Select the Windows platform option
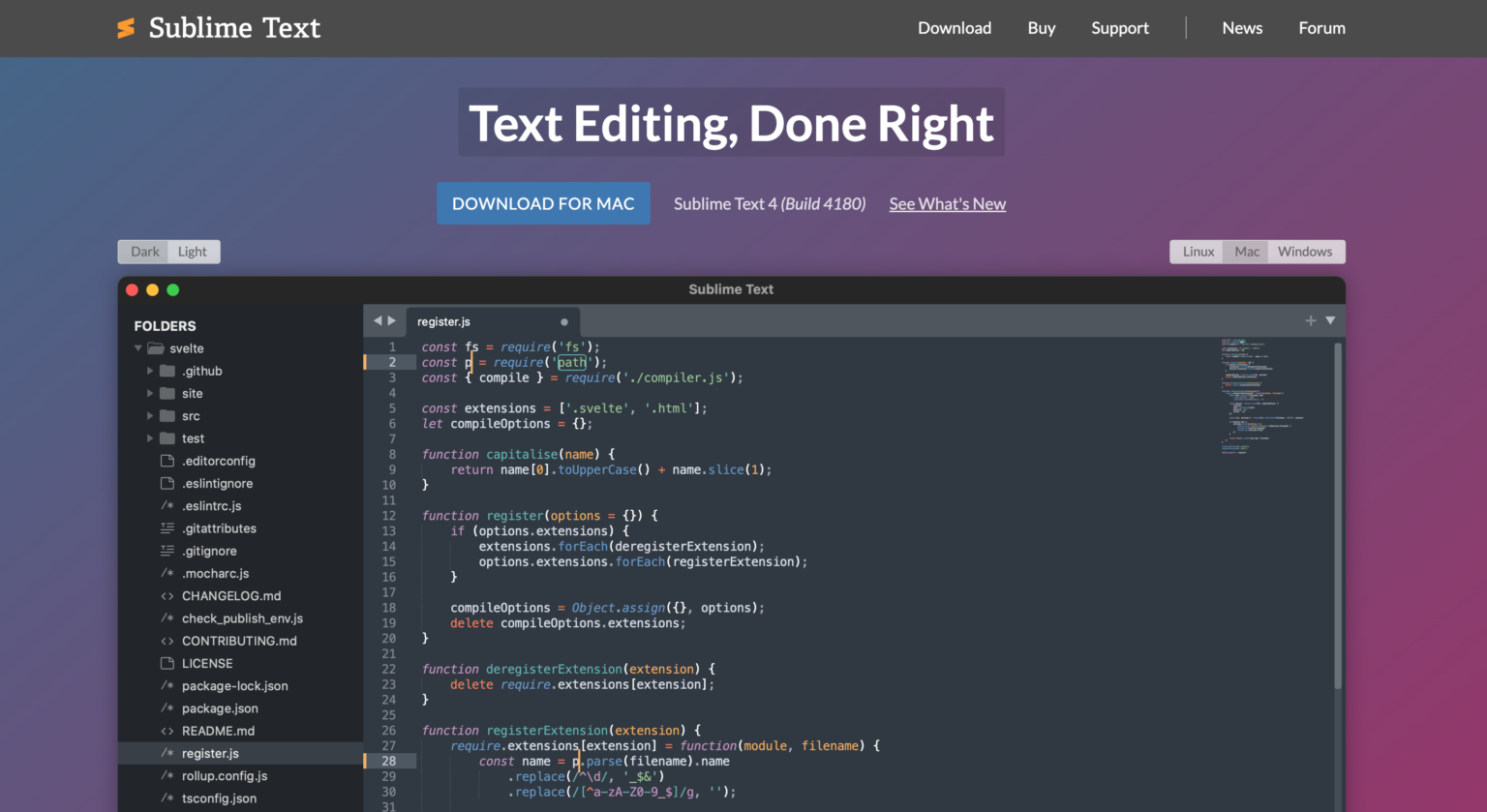1487x812 pixels. pyautogui.click(x=1304, y=251)
